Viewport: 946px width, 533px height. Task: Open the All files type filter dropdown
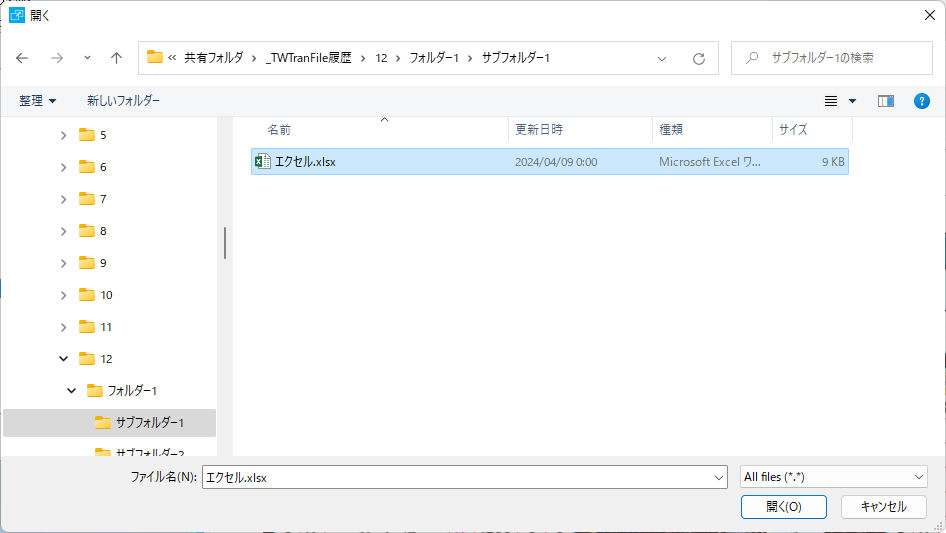click(x=834, y=478)
